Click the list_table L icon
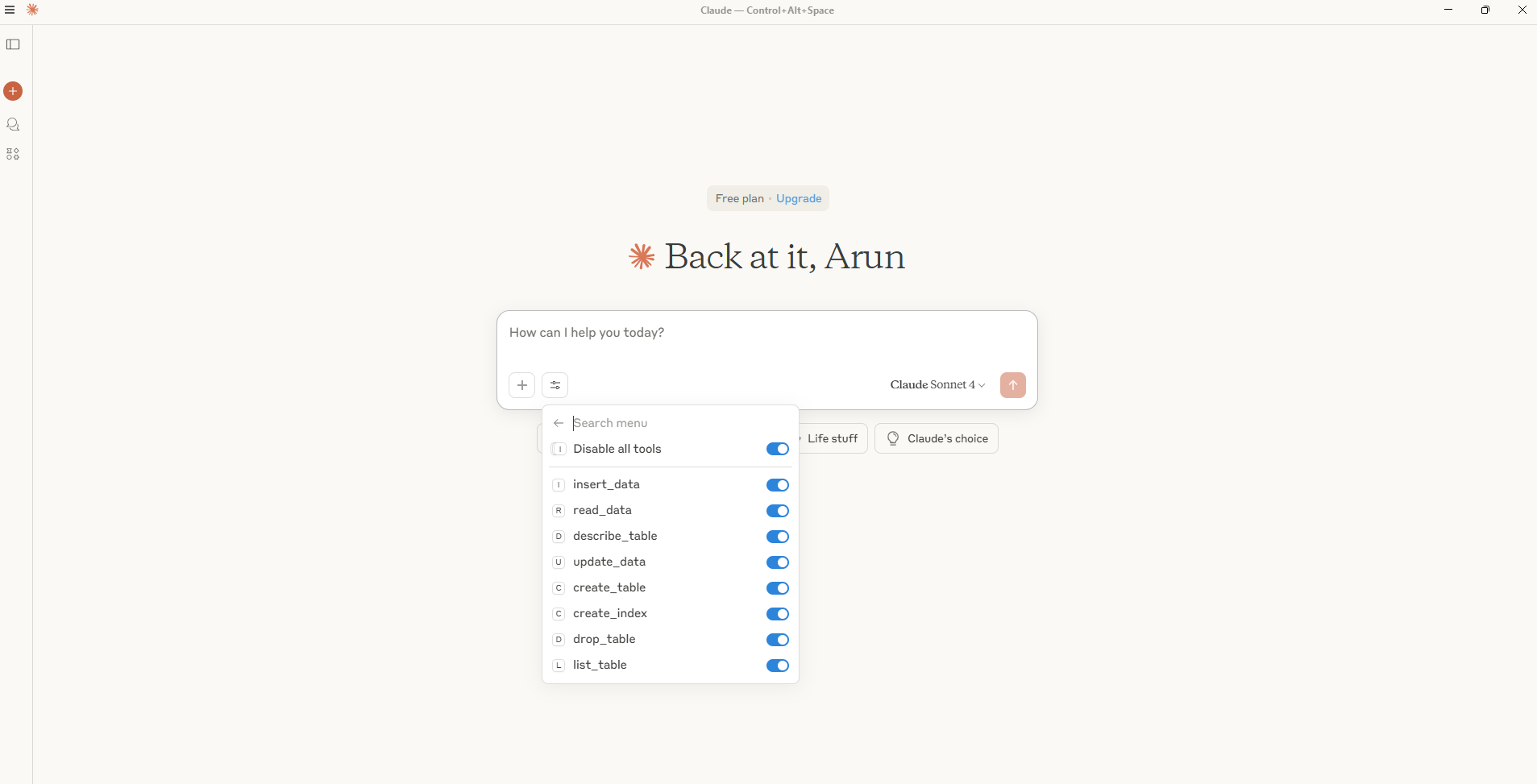 pos(559,666)
